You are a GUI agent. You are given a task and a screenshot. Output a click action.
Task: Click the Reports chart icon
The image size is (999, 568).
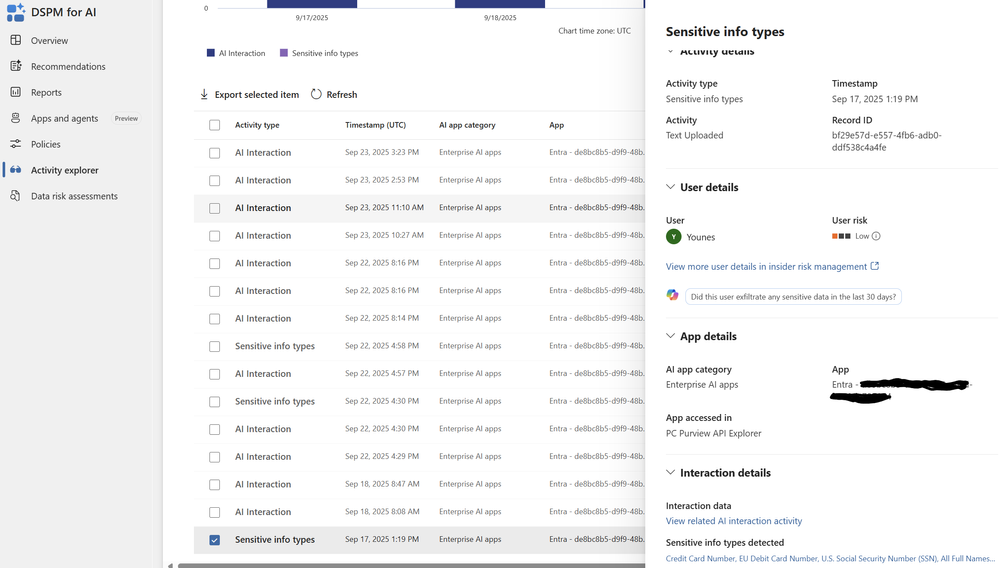15,92
